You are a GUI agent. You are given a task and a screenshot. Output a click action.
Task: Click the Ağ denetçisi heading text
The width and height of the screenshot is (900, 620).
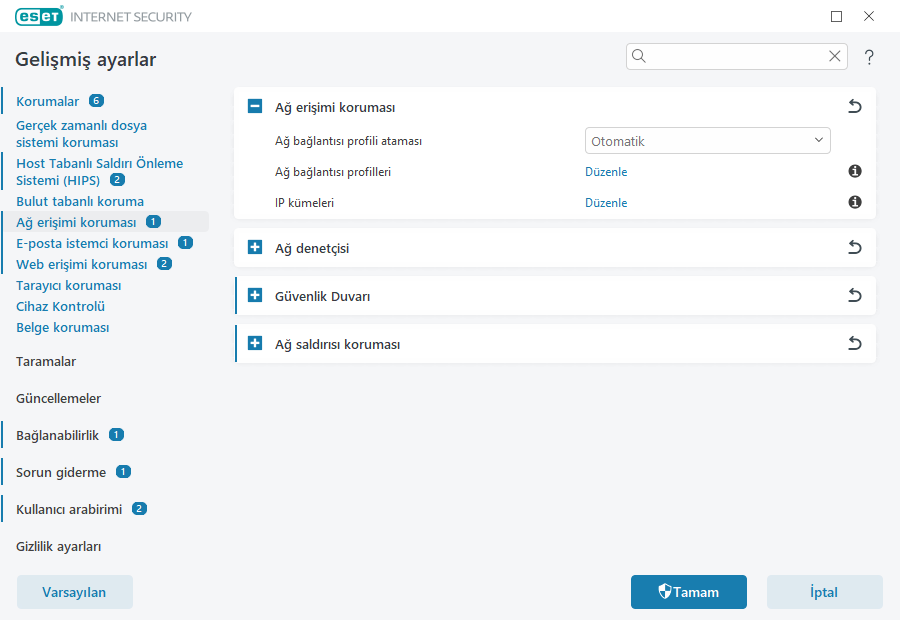[312, 249]
